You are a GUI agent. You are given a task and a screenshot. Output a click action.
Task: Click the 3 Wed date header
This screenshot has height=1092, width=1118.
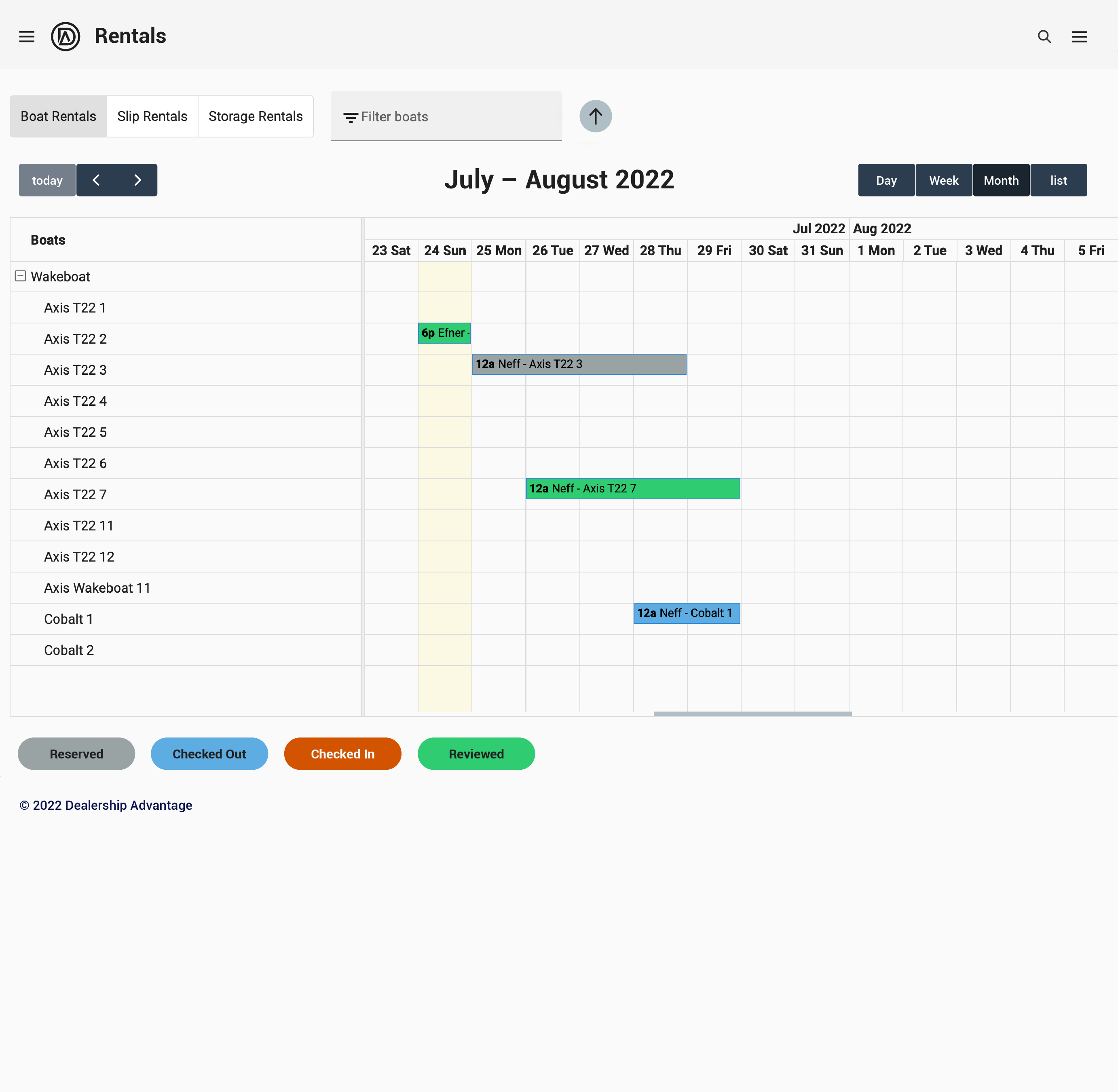tap(983, 251)
